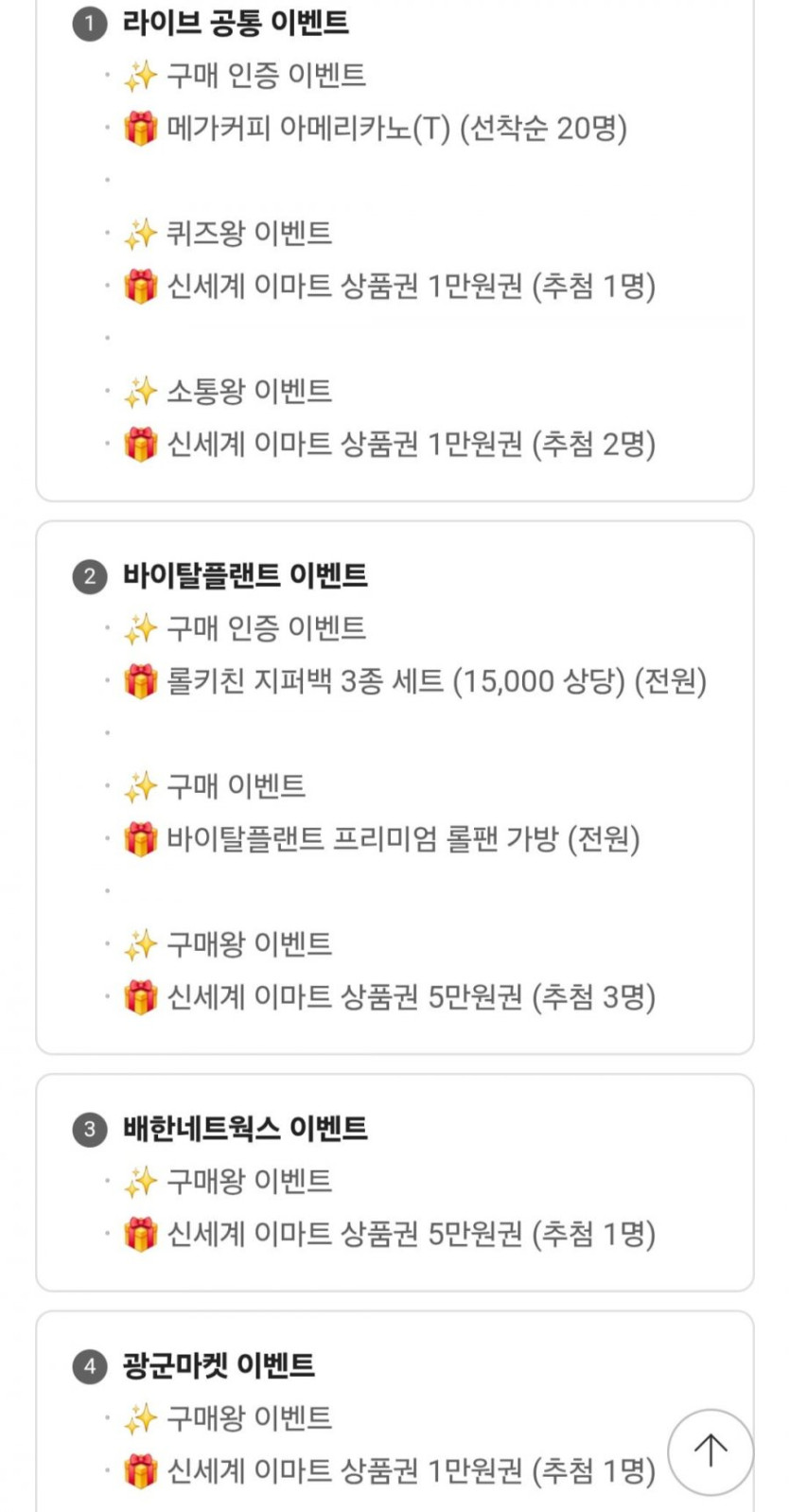The image size is (790, 1512).
Task: Click 메가커피 아메리카노(T) (선착순 20명) text
Action: pyautogui.click(x=396, y=129)
